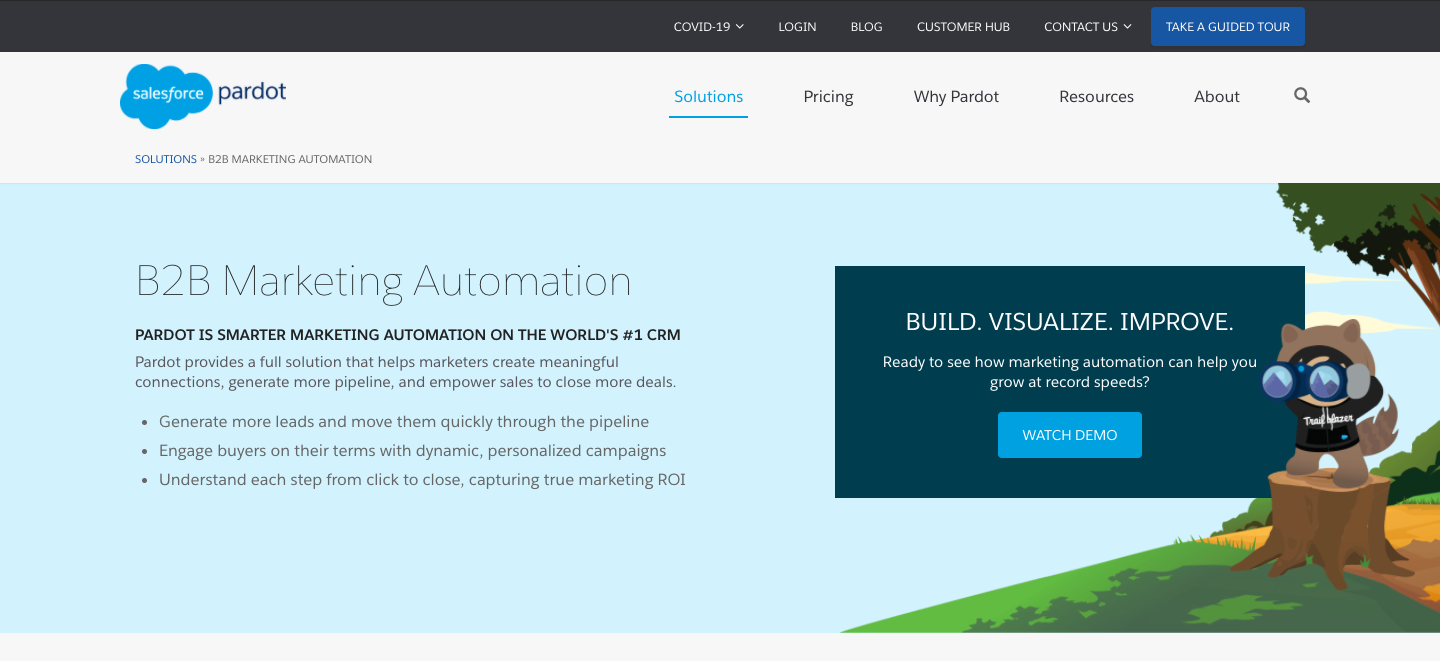
Task: Click the 'Engage buyers on their terms' bullet
Action: (x=412, y=451)
